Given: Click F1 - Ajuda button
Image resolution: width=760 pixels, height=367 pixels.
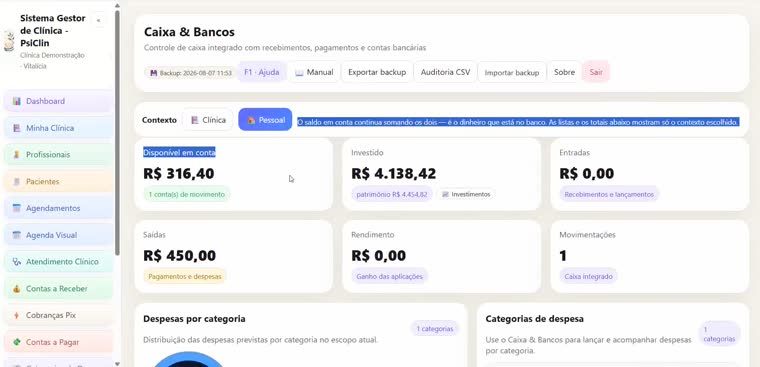Looking at the screenshot, I should click(262, 72).
